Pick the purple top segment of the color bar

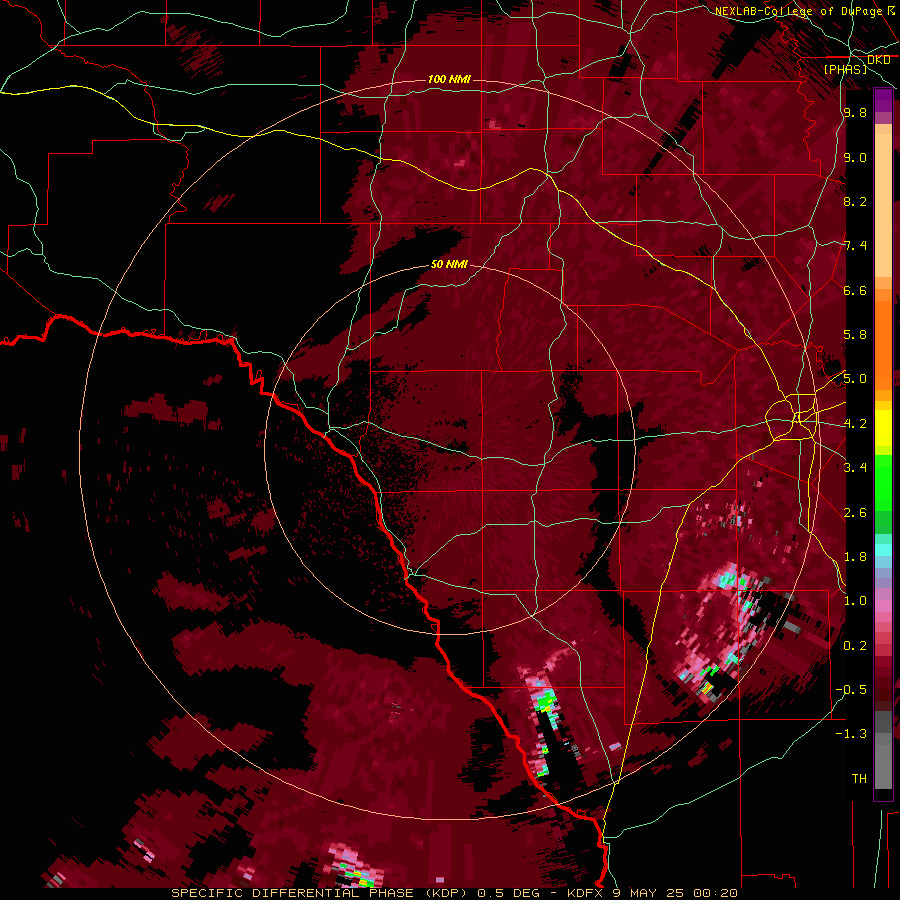tap(883, 100)
